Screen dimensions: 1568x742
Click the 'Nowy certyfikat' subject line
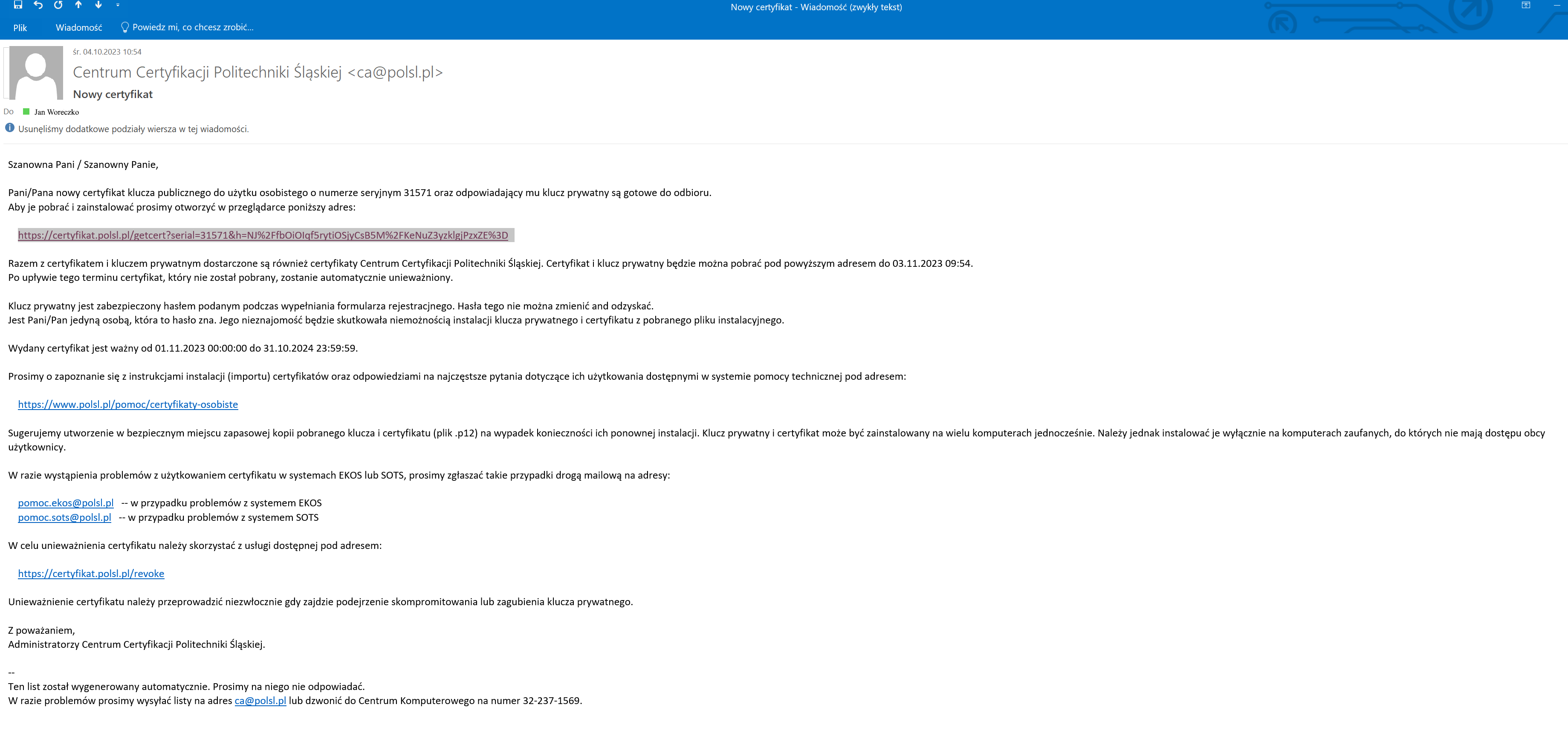click(113, 94)
